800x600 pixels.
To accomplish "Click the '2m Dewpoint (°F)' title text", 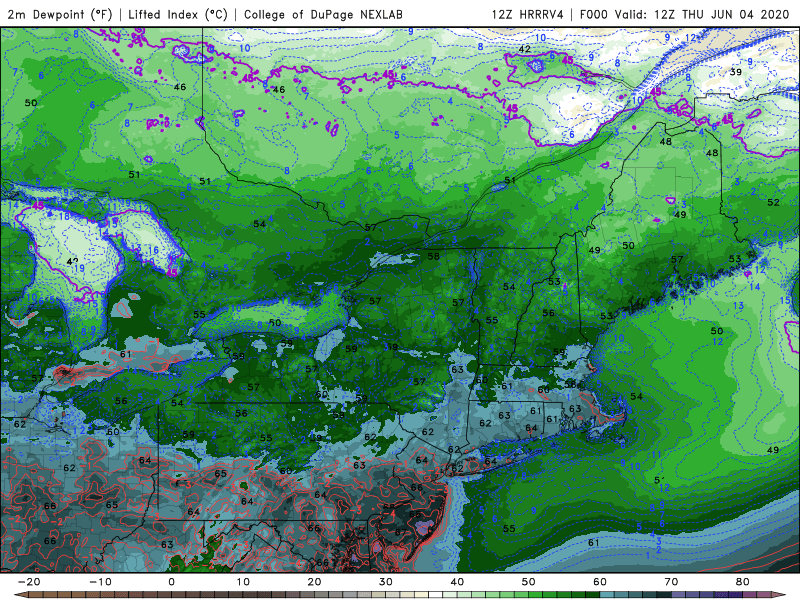I will tap(60, 14).
